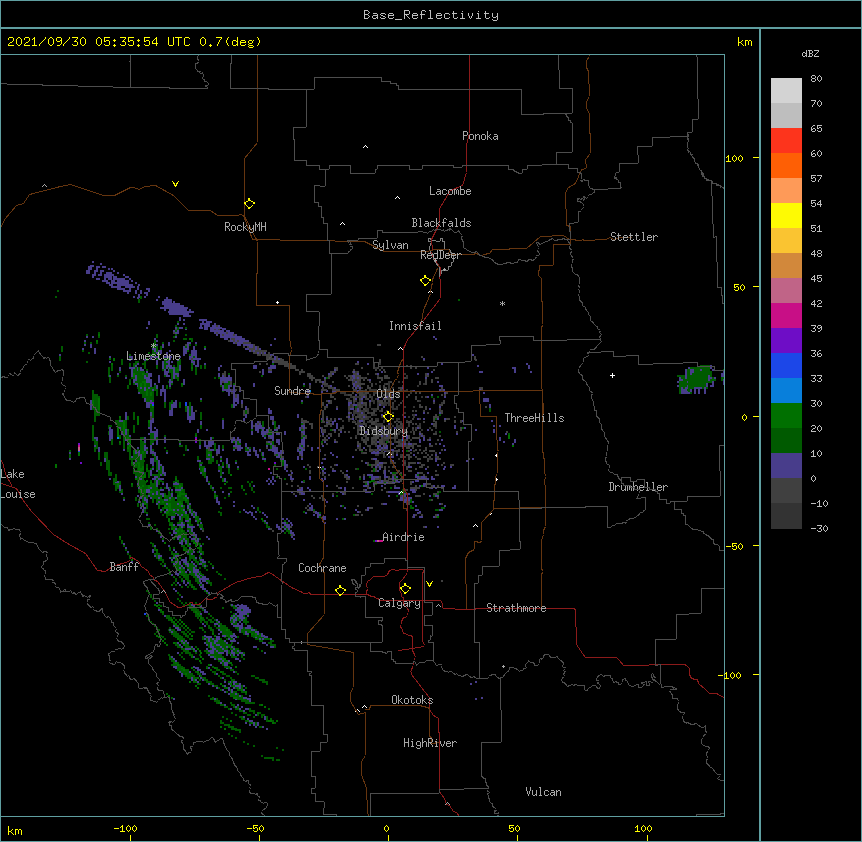Screen dimensions: 862x842
Task: Click the Ponoka city label
Action: [480, 136]
